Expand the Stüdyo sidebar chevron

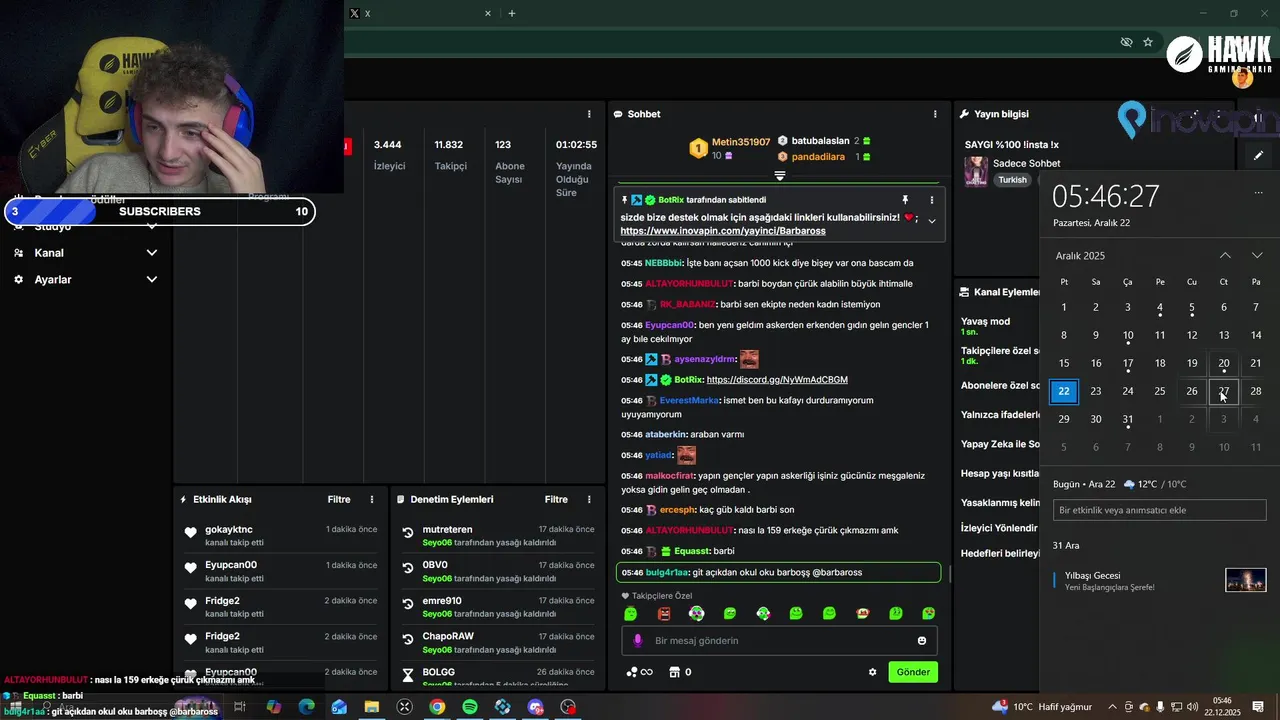coord(152,226)
